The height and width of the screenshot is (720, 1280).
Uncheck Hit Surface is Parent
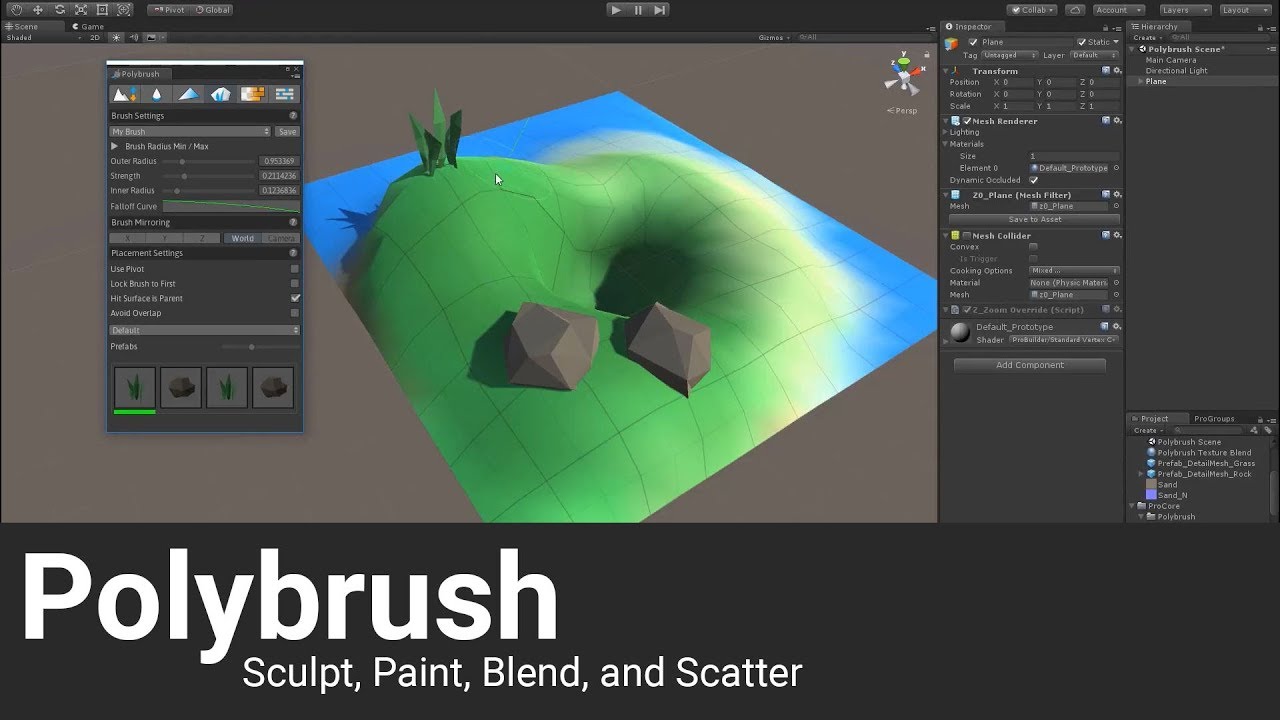[x=295, y=298]
